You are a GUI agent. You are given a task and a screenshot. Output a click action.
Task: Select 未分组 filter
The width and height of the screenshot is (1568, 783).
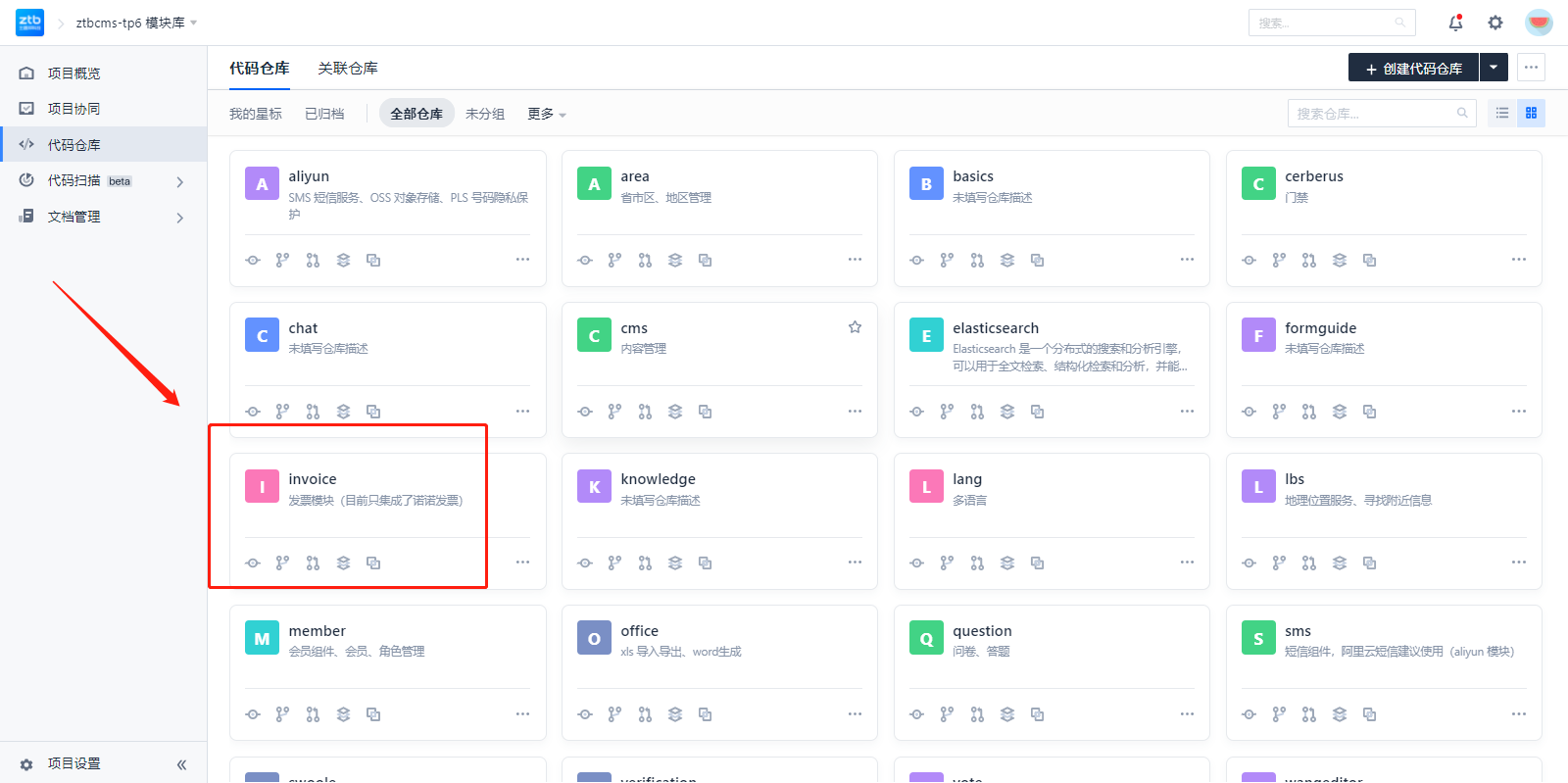tap(485, 114)
